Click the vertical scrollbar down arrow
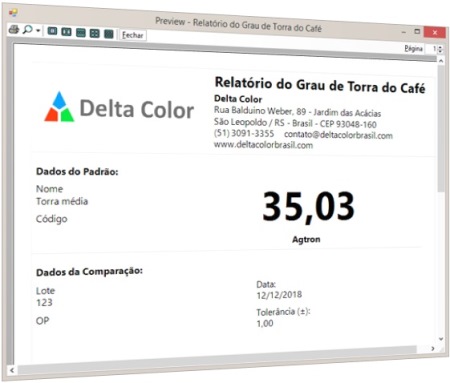 click(x=441, y=339)
